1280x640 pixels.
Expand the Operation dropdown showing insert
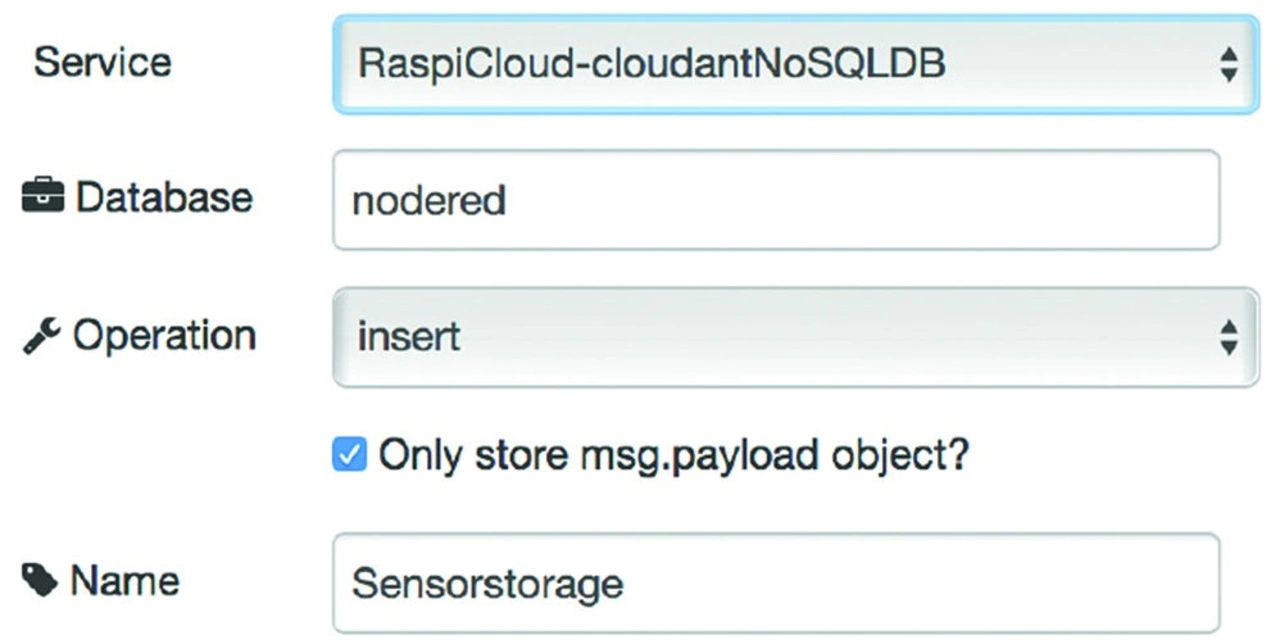(795, 337)
